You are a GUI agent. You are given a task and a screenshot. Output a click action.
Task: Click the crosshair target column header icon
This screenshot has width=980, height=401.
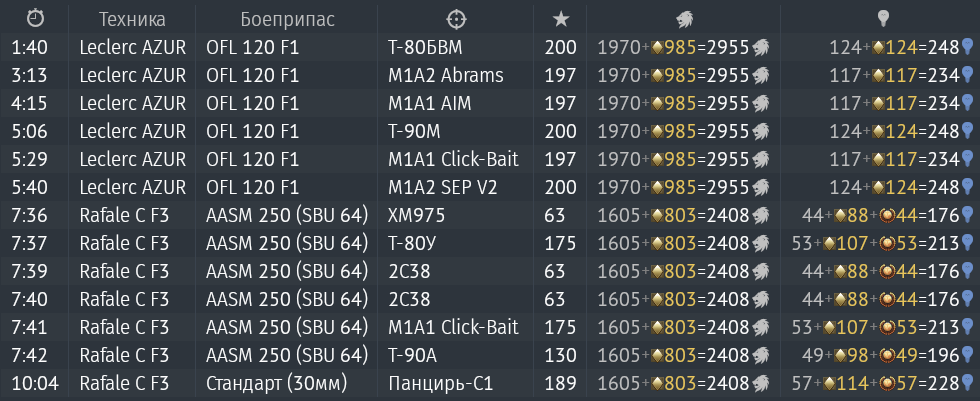(456, 19)
